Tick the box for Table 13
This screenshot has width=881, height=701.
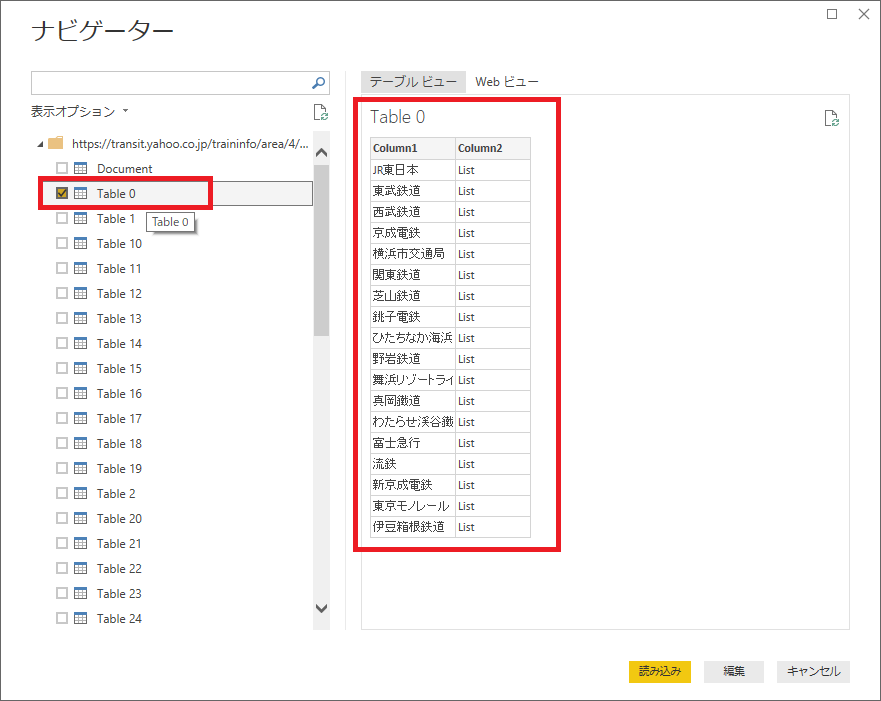click(62, 318)
